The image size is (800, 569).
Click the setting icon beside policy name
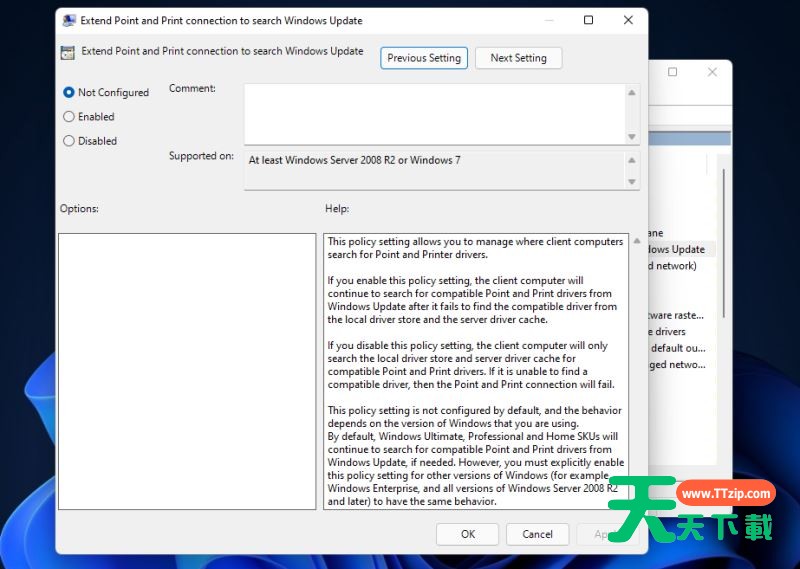pyautogui.click(x=67, y=52)
